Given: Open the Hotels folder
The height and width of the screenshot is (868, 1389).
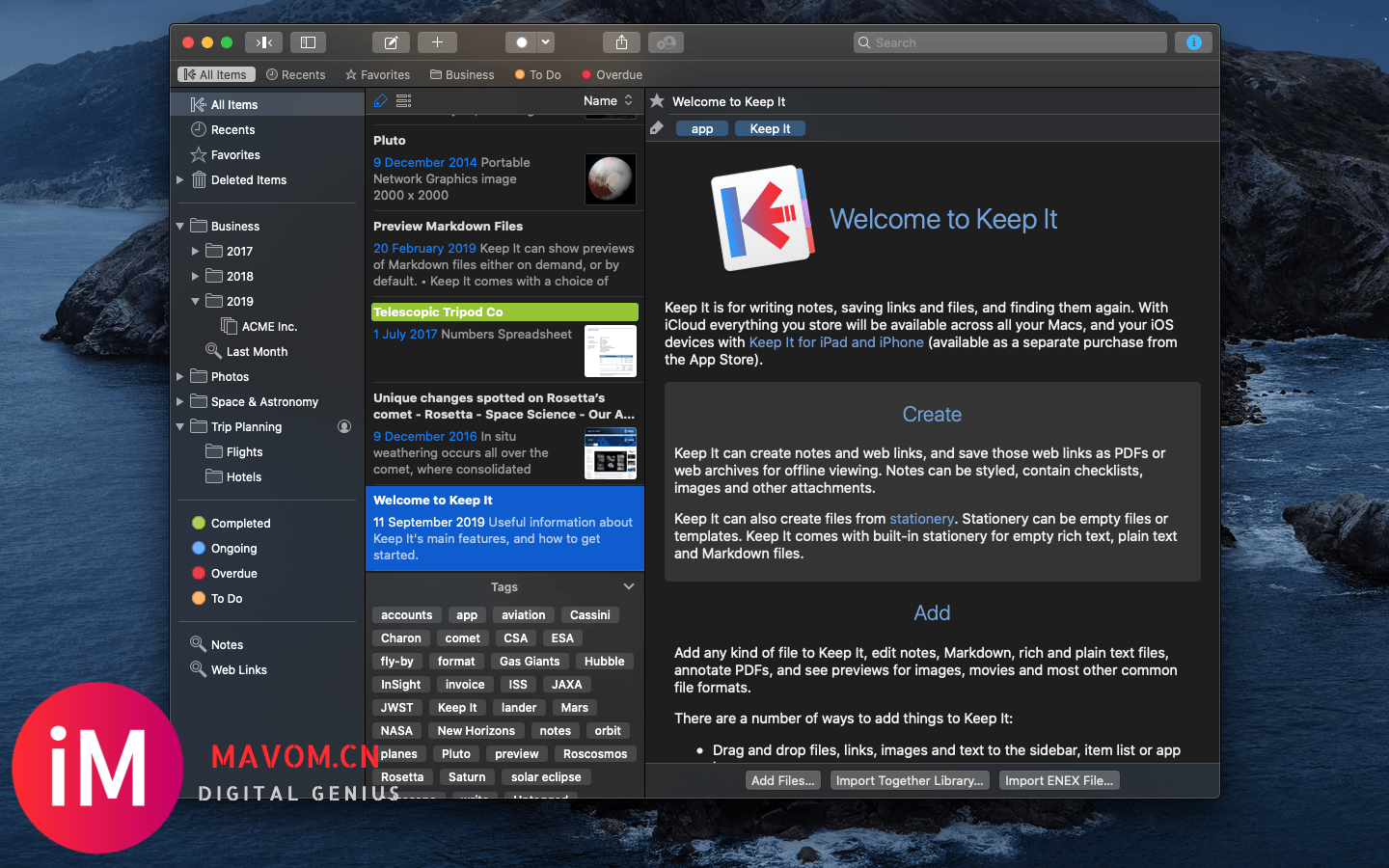Looking at the screenshot, I should pos(233,476).
